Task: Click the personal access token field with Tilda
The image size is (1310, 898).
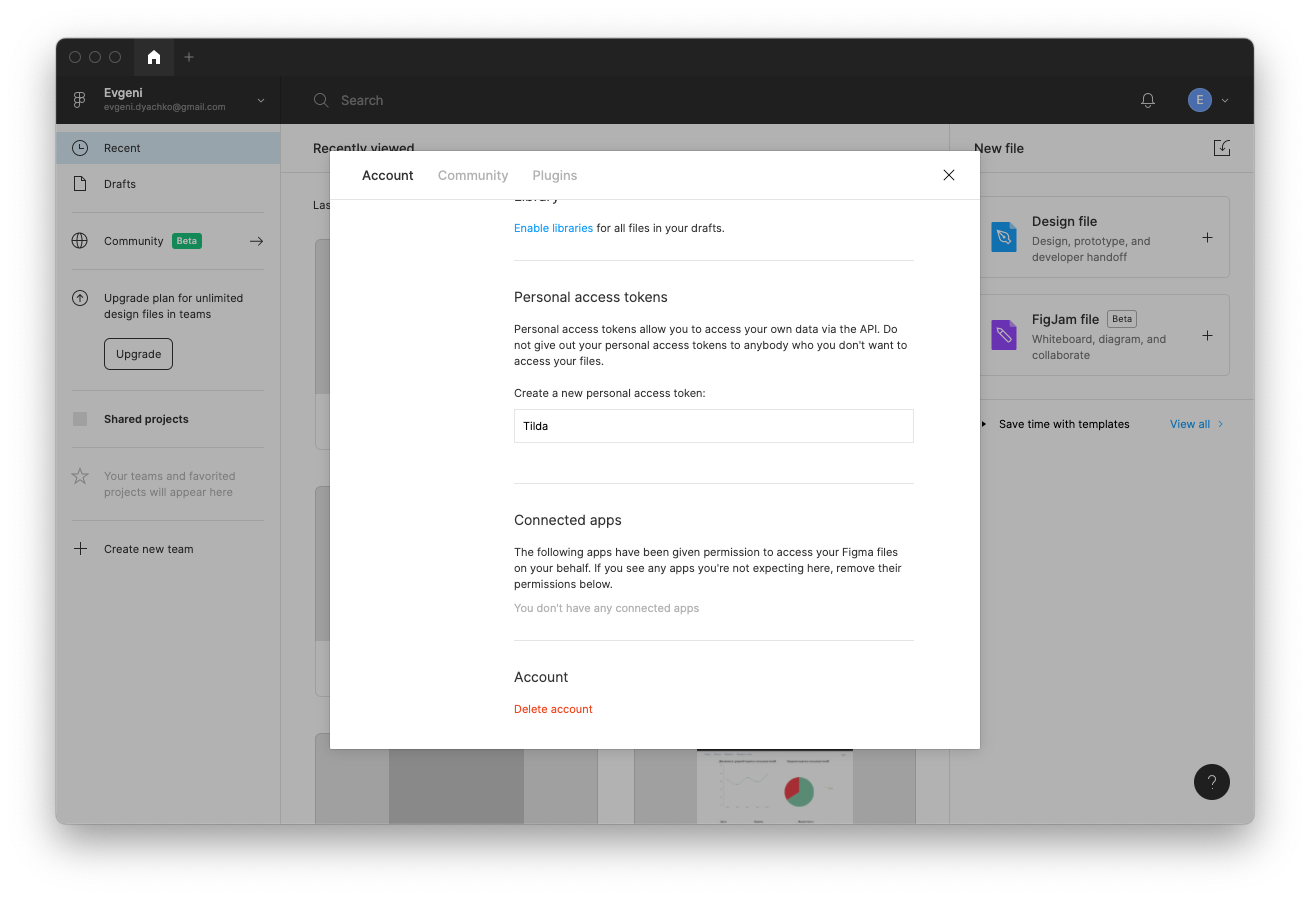Action: [x=714, y=426]
